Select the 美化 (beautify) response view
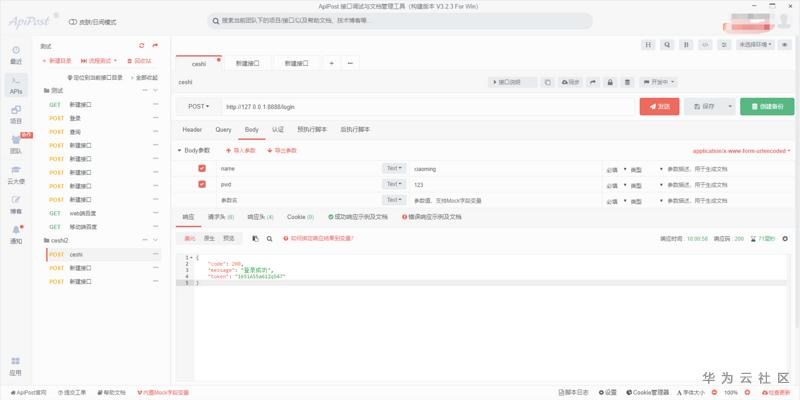 tap(190, 238)
